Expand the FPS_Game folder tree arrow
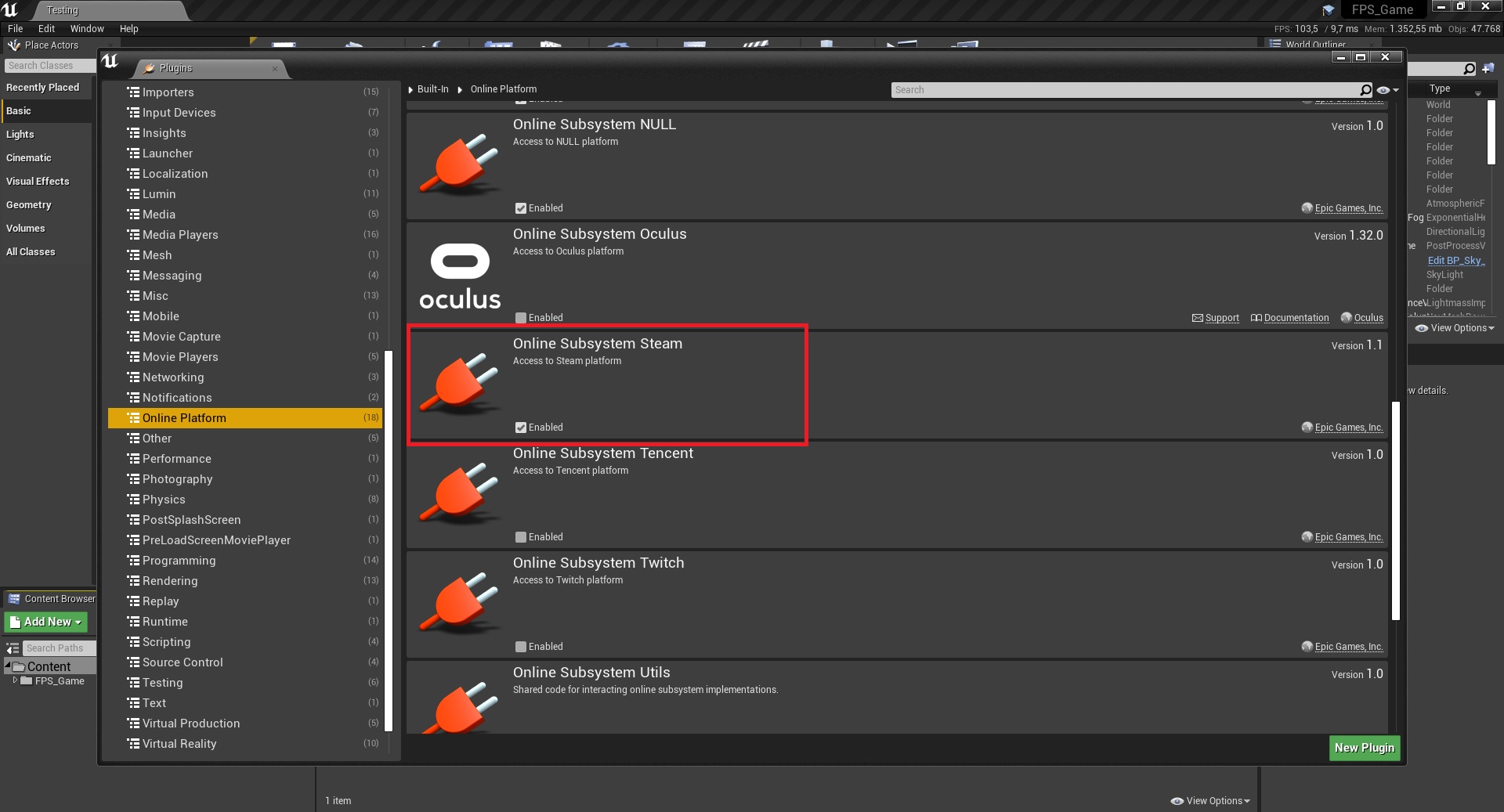 point(15,680)
